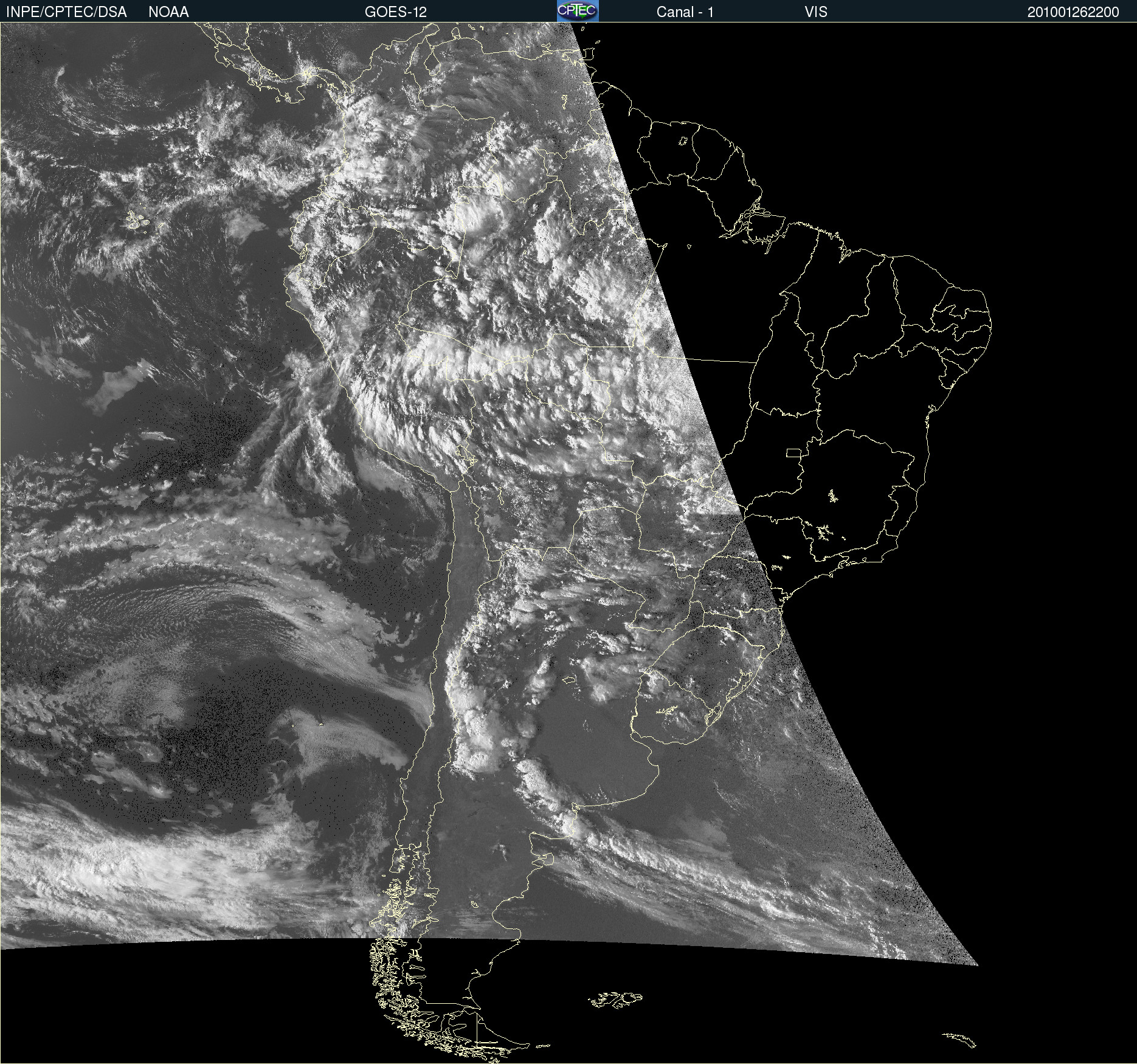Click the GOES-12 satellite label
The width and height of the screenshot is (1137, 1064).
396,12
